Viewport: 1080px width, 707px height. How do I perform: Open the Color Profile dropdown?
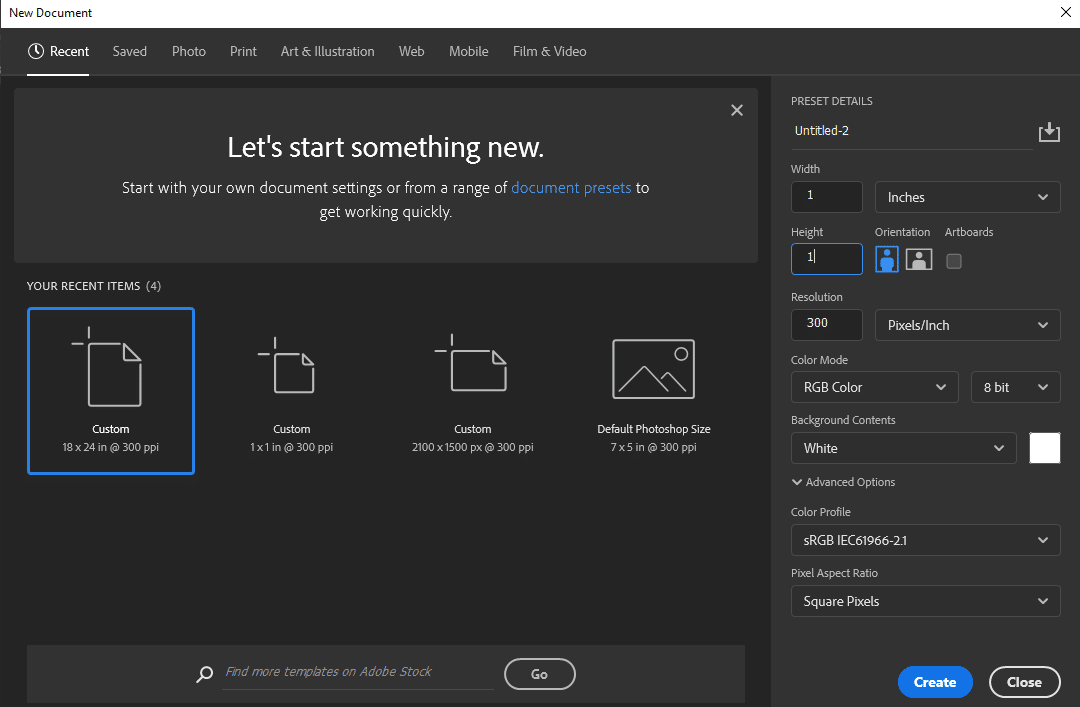pos(925,540)
